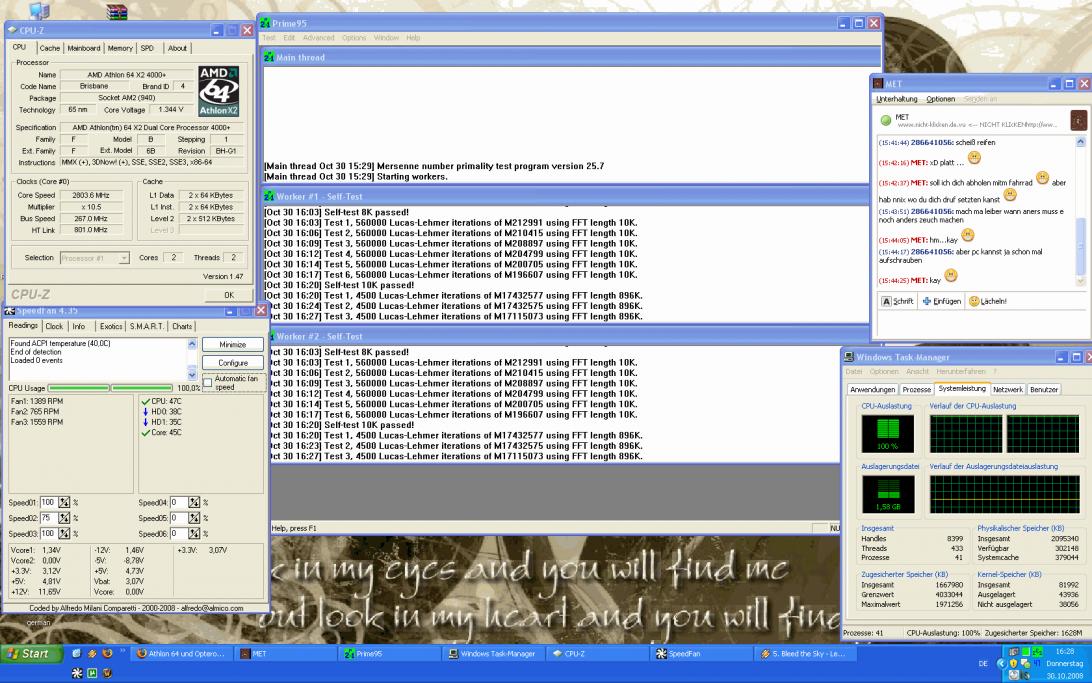
Task: Click Speed06 up/down spinner in SpeedFan
Action: [194, 533]
